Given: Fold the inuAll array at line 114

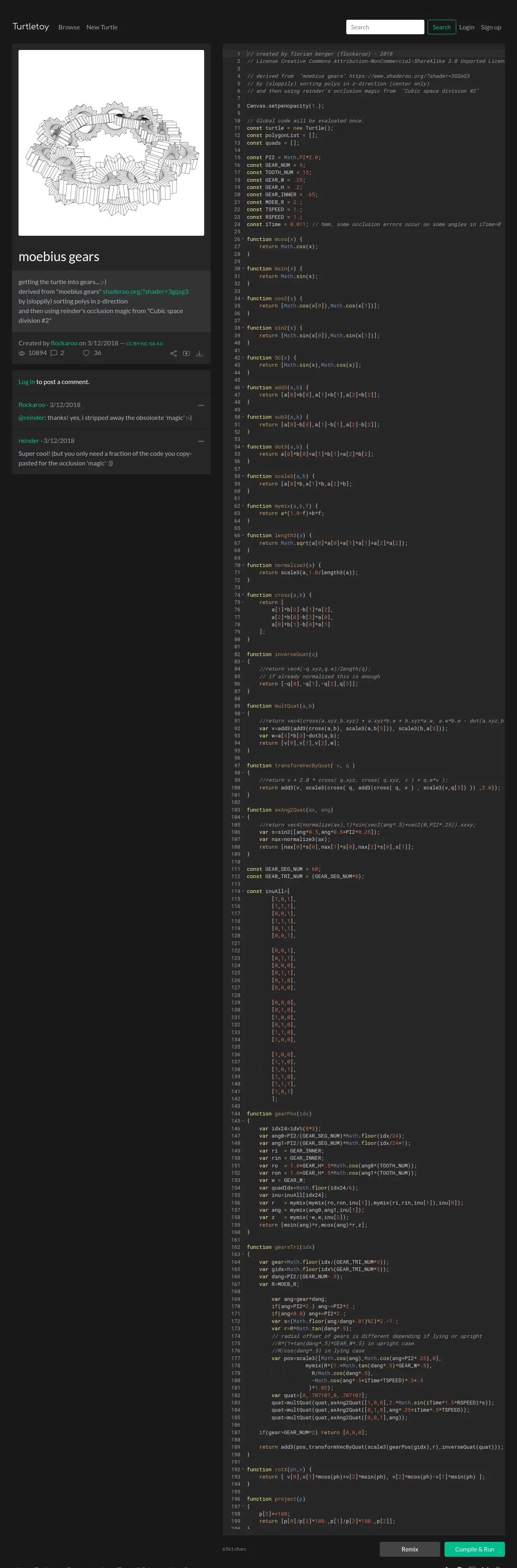Looking at the screenshot, I should pos(243,892).
